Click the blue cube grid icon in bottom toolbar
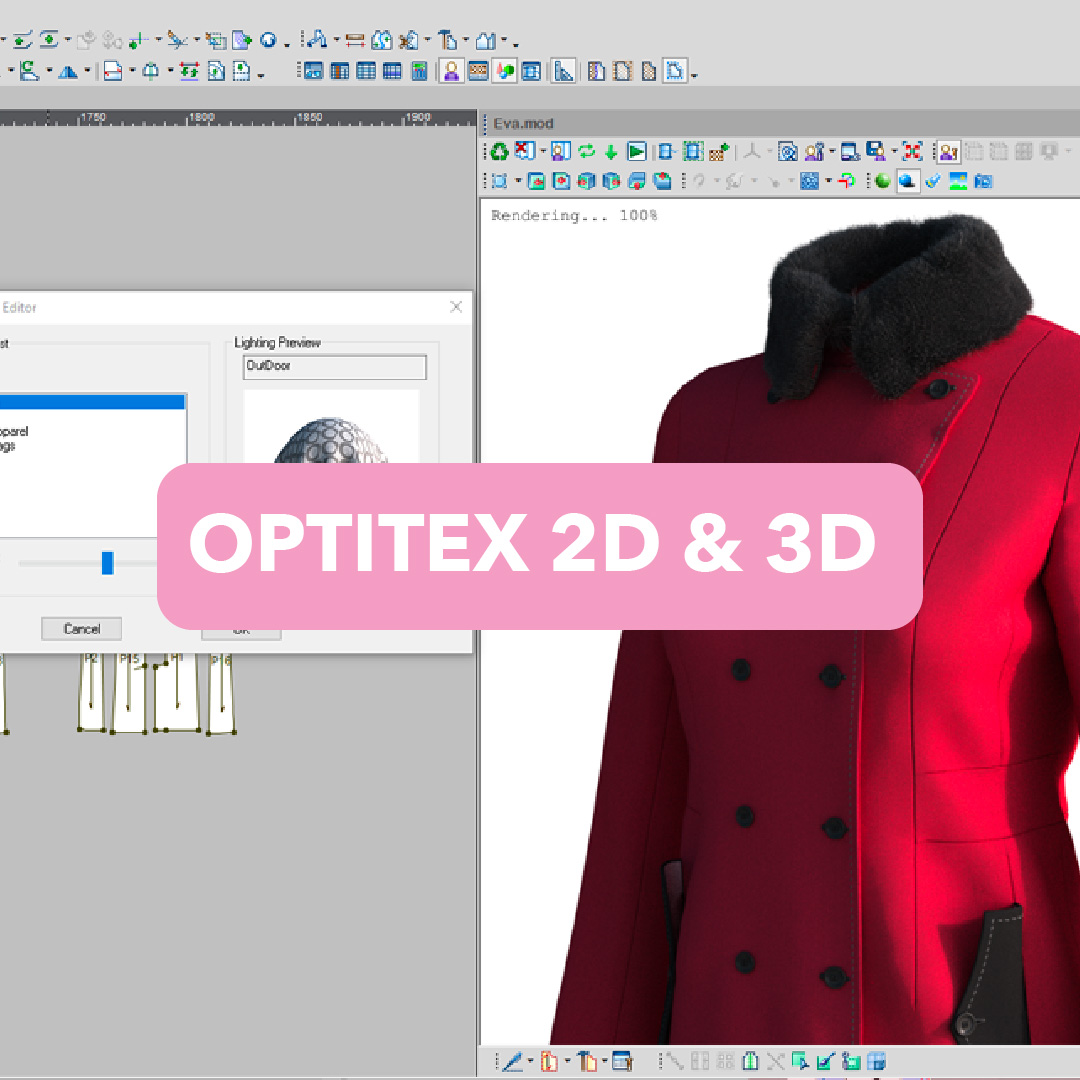1080x1080 pixels. [876, 1061]
